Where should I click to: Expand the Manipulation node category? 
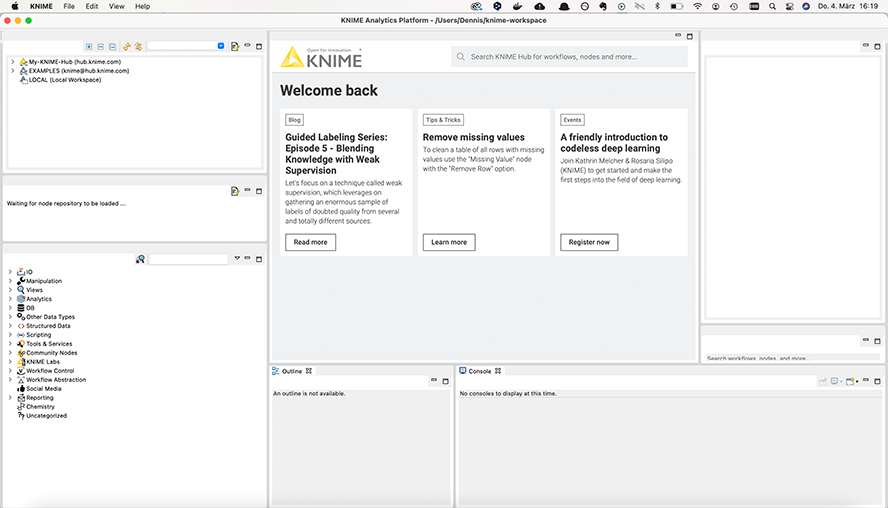10,281
